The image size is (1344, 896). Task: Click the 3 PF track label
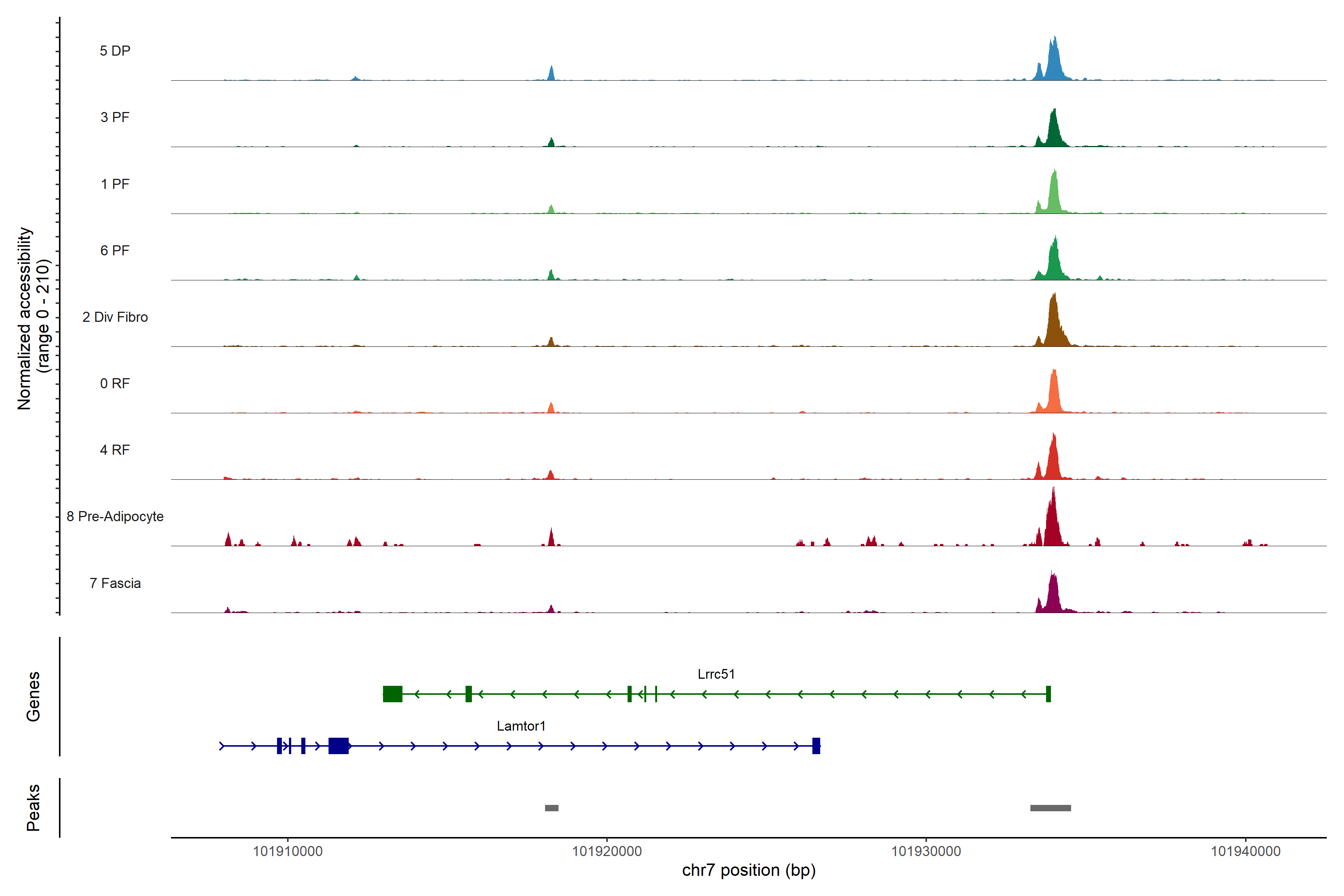[115, 117]
